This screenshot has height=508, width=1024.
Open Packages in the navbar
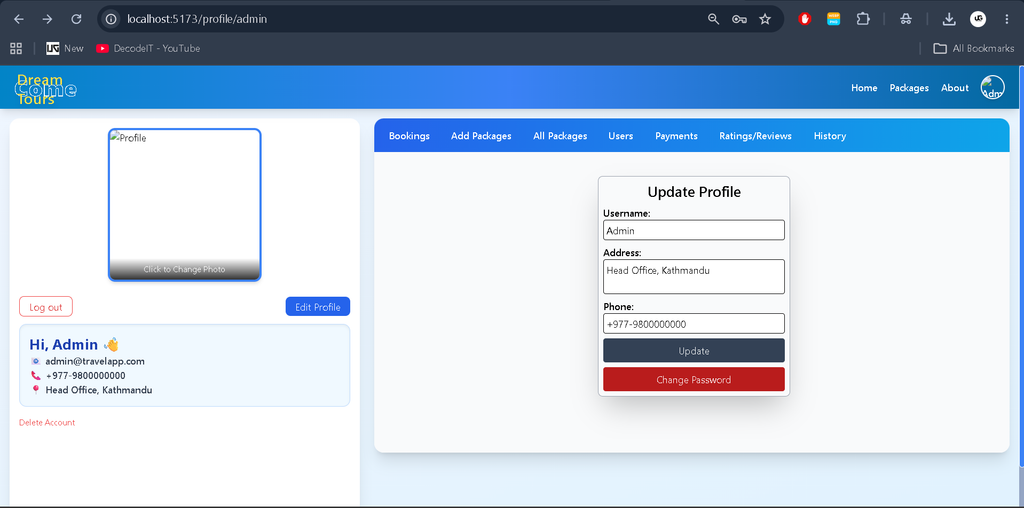coord(909,87)
